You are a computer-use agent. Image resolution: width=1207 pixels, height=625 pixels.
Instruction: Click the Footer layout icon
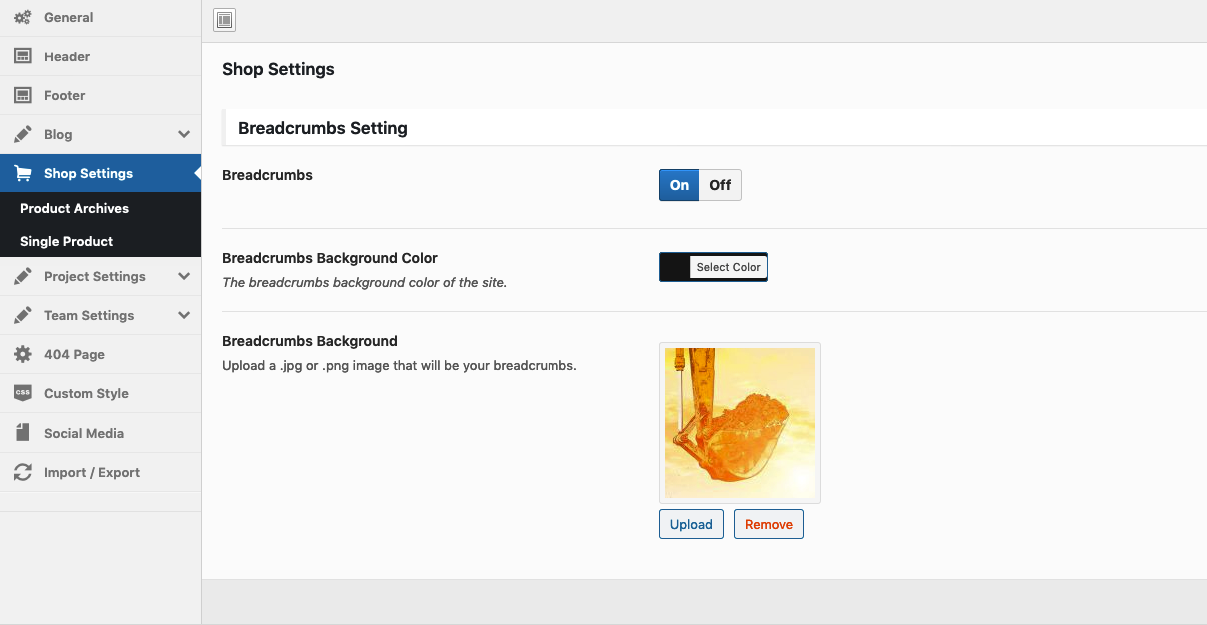tap(22, 95)
